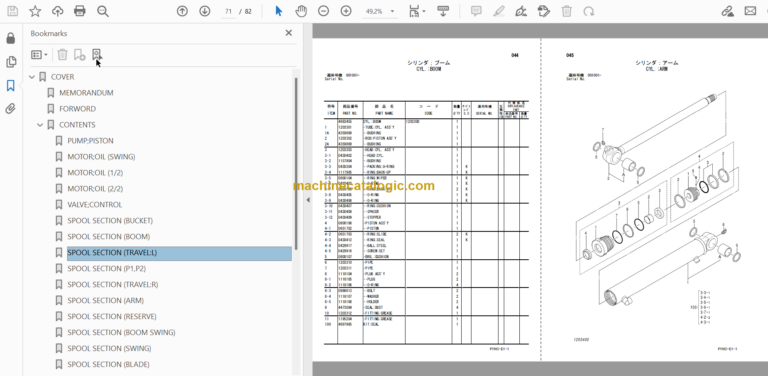The image size is (768, 376).
Task: Jump to SPOOL SECTION (RESERVE) bookmark
Action: coord(112,316)
